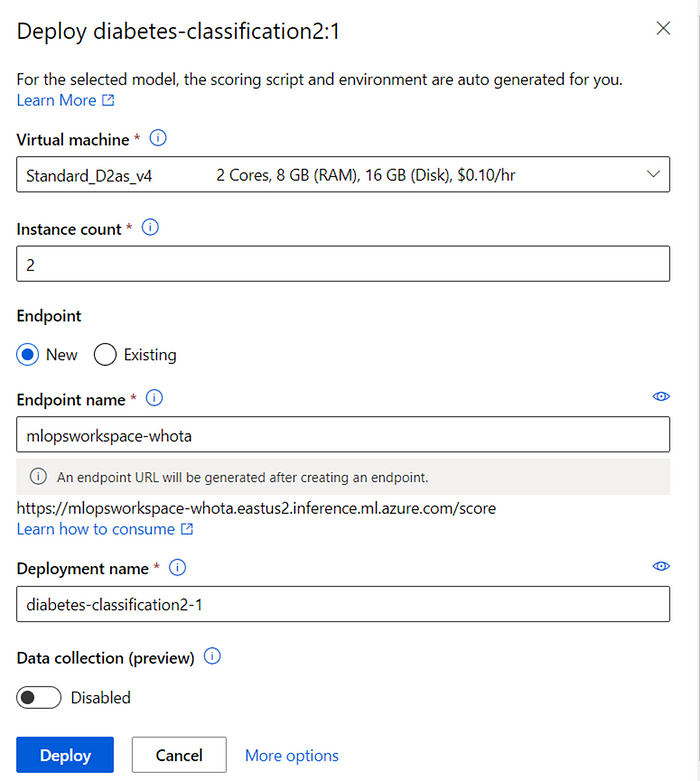Click the Cancel button
The height and width of the screenshot is (781, 700).
point(179,755)
